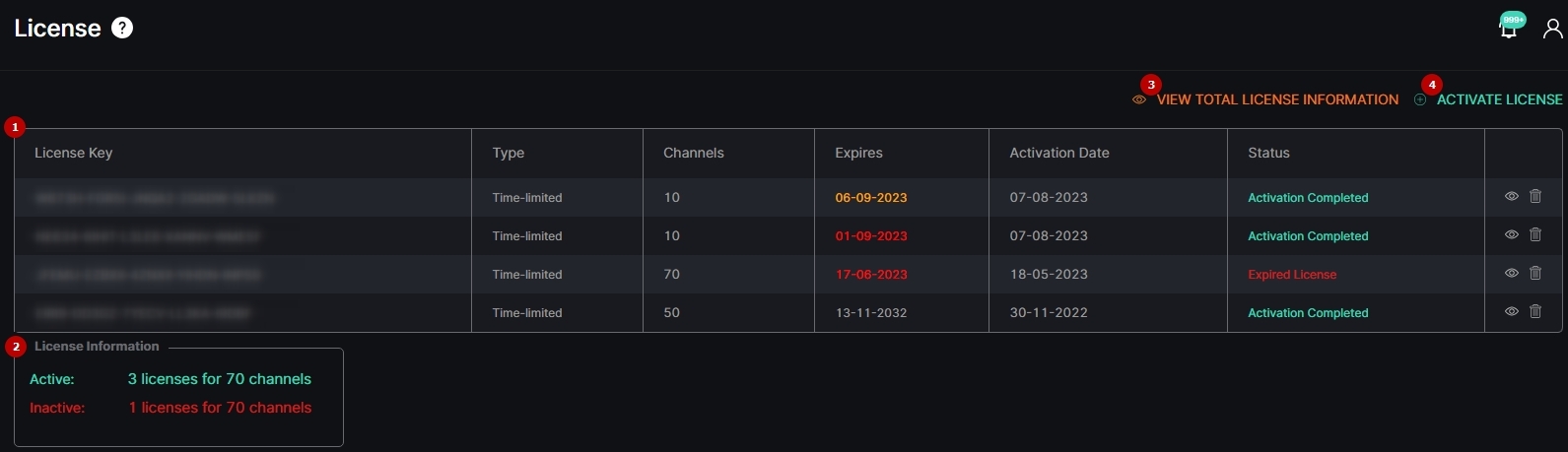View details of the 50-channel license
Viewport: 1568px width, 452px height.
pos(1511,312)
